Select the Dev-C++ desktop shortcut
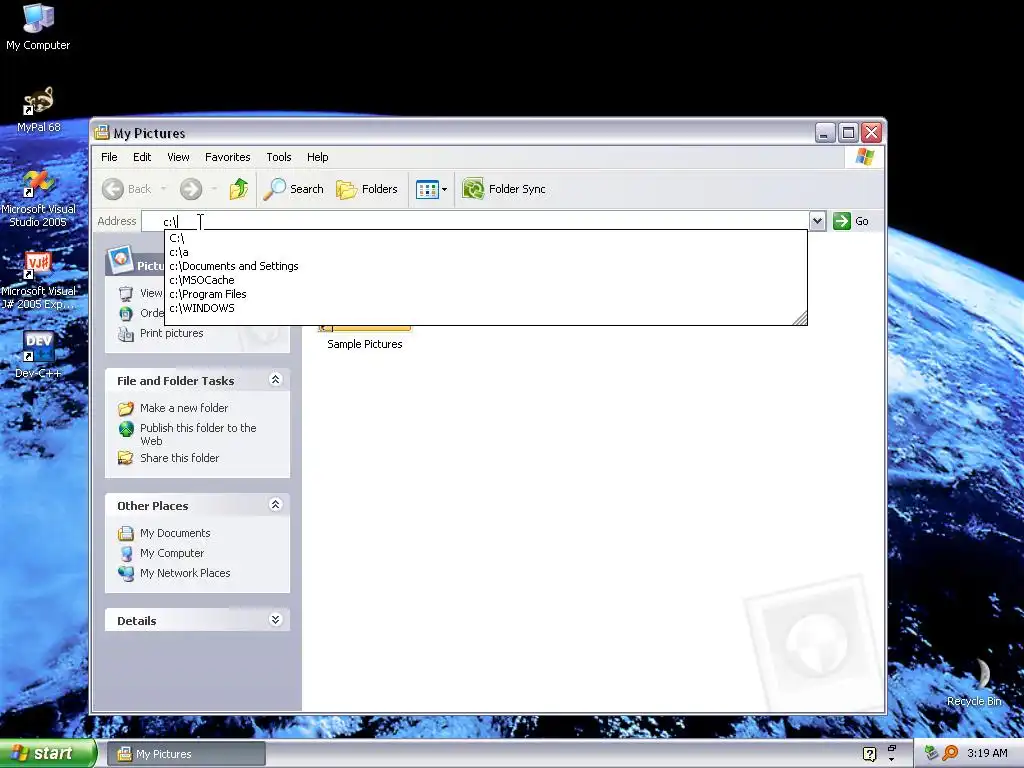The height and width of the screenshot is (768, 1024). point(39,355)
